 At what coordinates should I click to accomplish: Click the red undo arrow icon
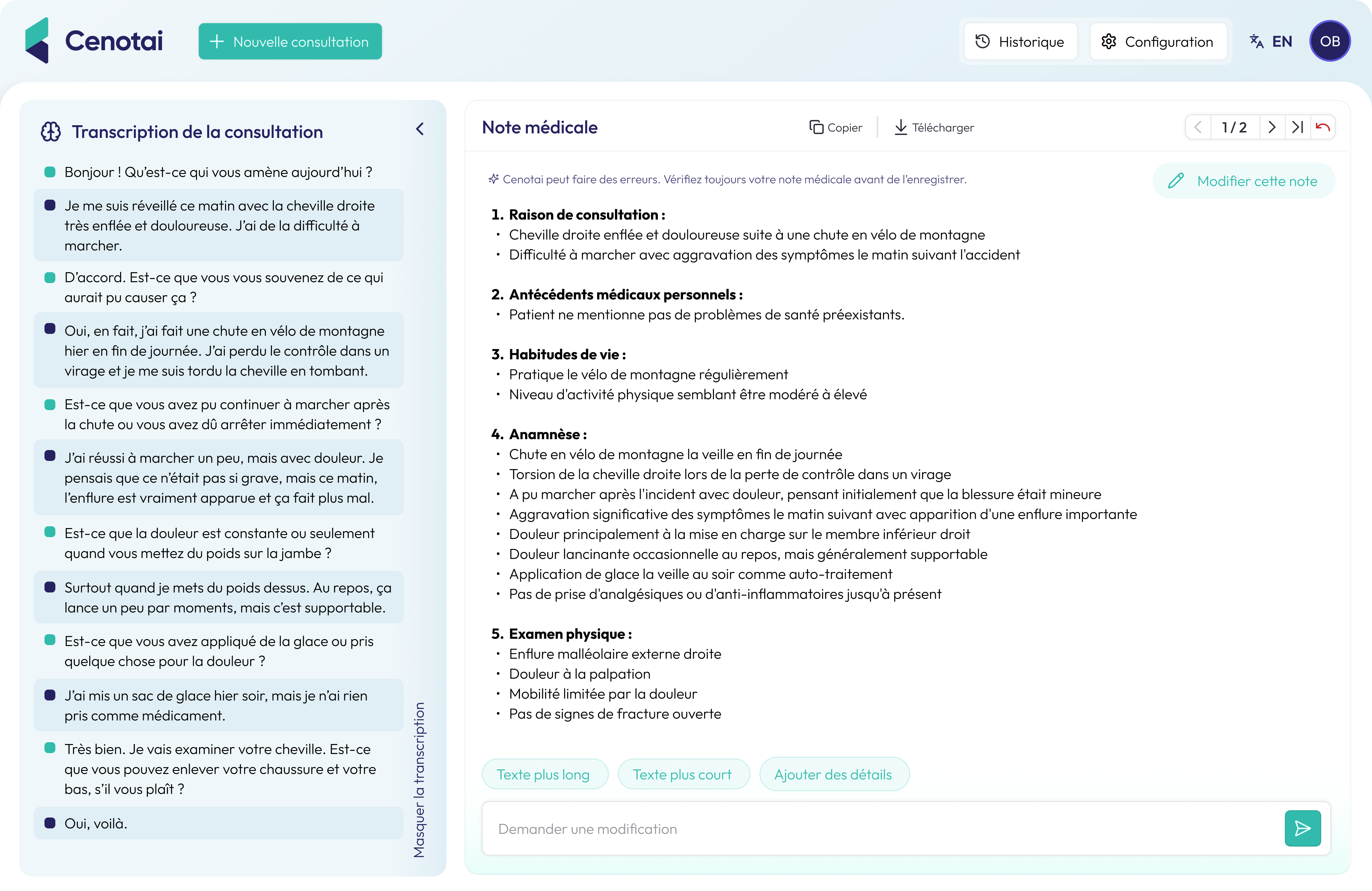click(x=1323, y=127)
